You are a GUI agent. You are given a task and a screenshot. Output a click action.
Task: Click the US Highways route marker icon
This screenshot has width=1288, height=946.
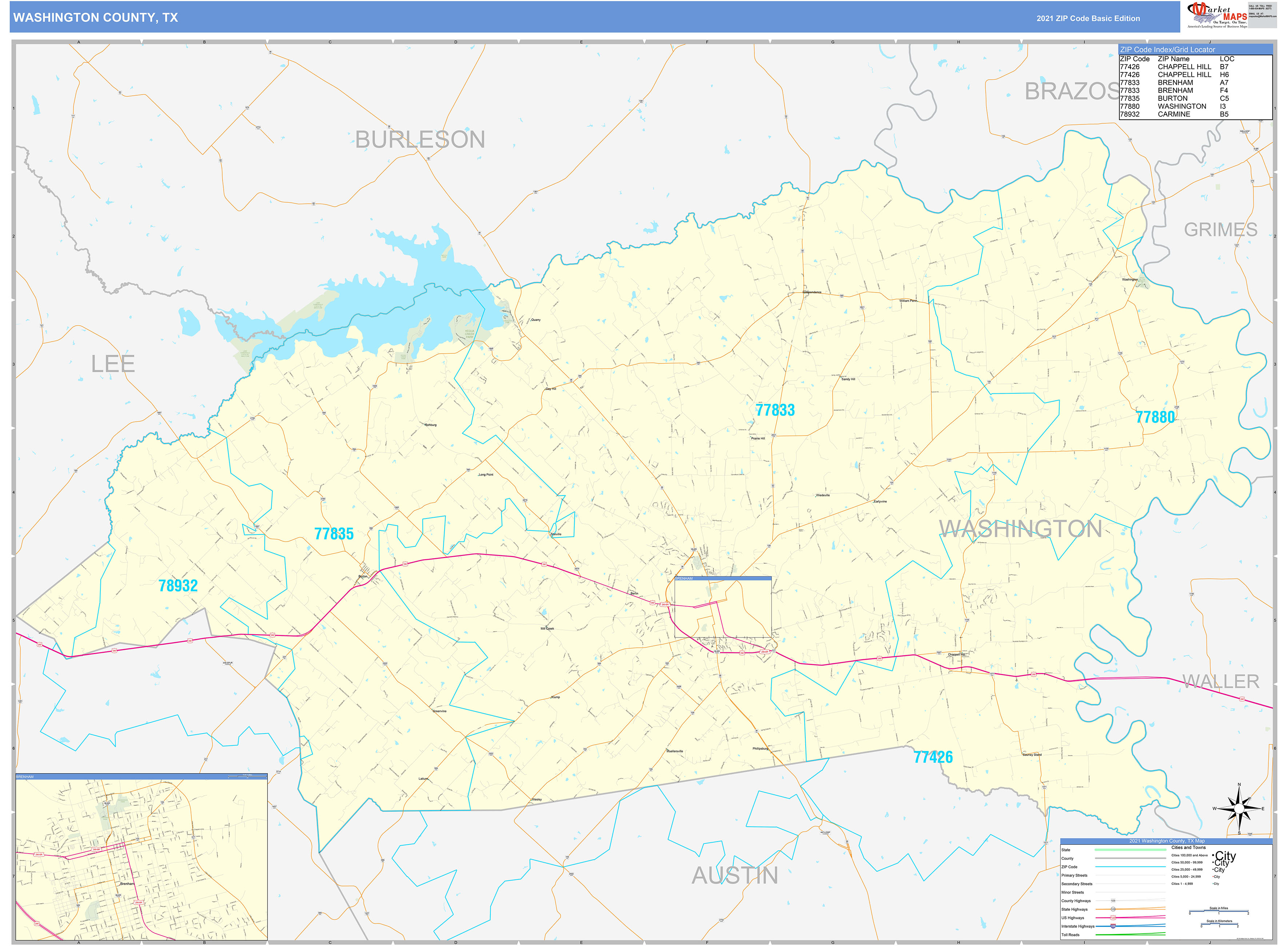click(1113, 917)
